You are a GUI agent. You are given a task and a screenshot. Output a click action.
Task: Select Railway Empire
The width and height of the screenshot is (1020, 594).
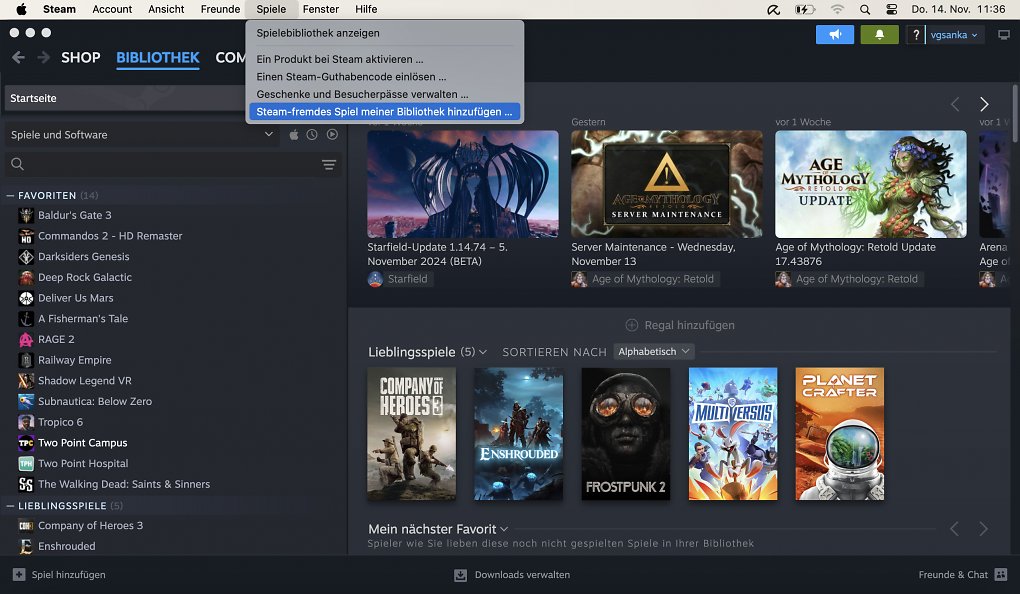pos(74,360)
